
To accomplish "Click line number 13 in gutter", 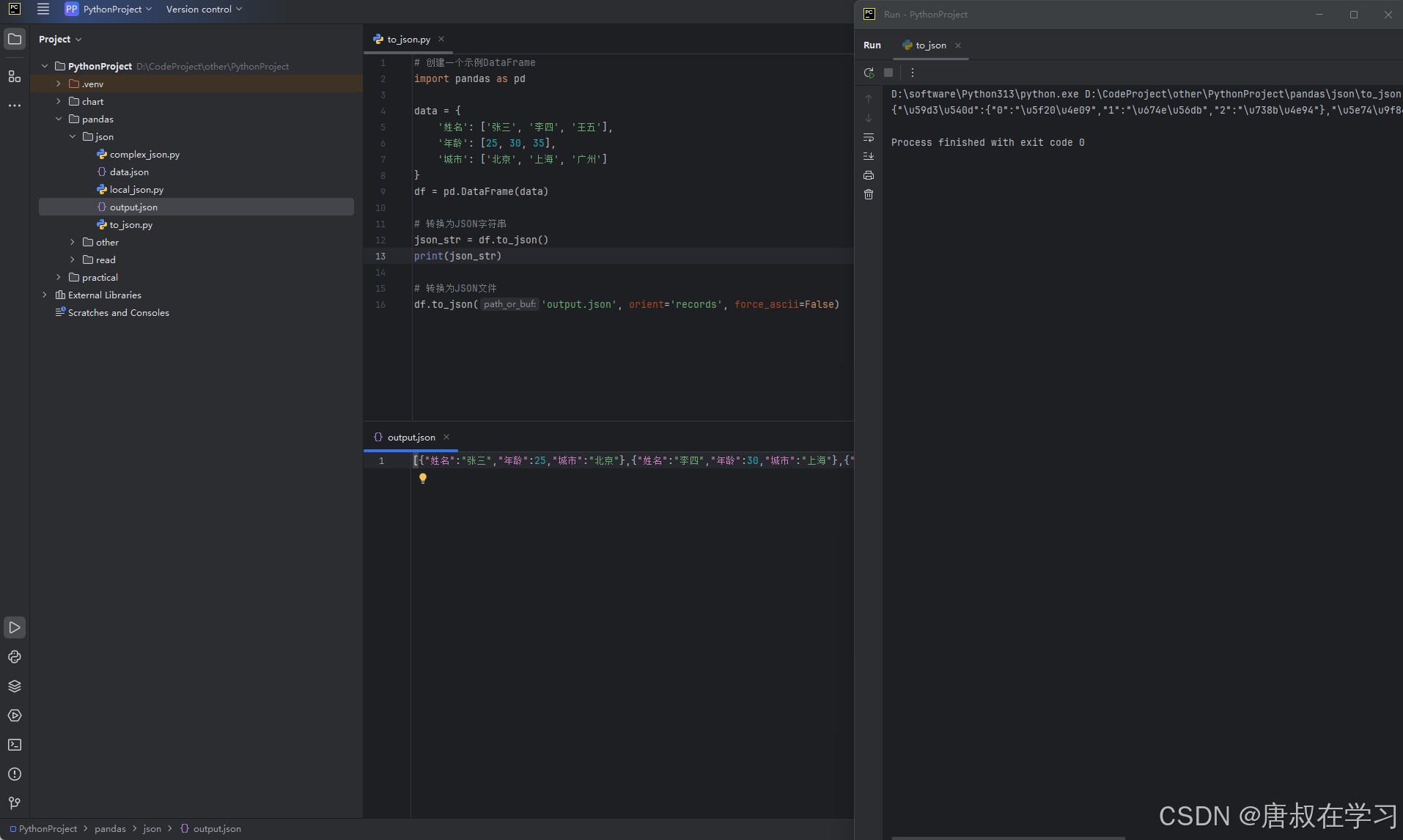I will coord(380,256).
